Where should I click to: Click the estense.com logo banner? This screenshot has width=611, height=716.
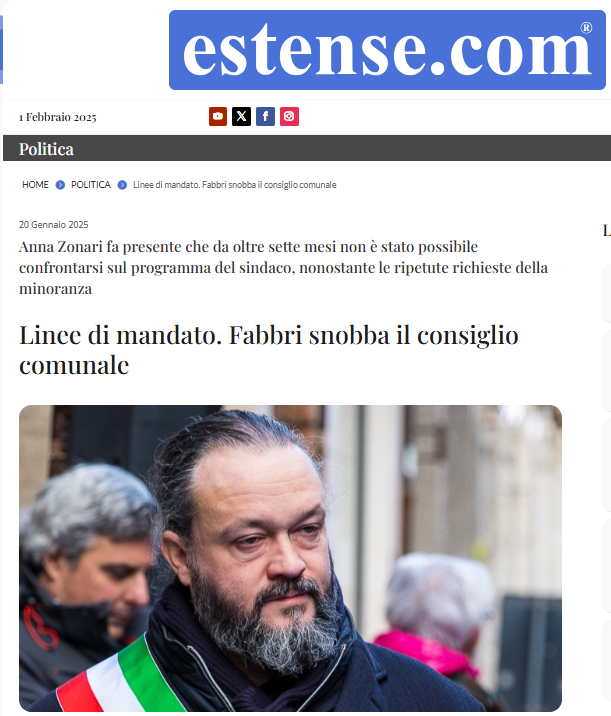click(387, 50)
